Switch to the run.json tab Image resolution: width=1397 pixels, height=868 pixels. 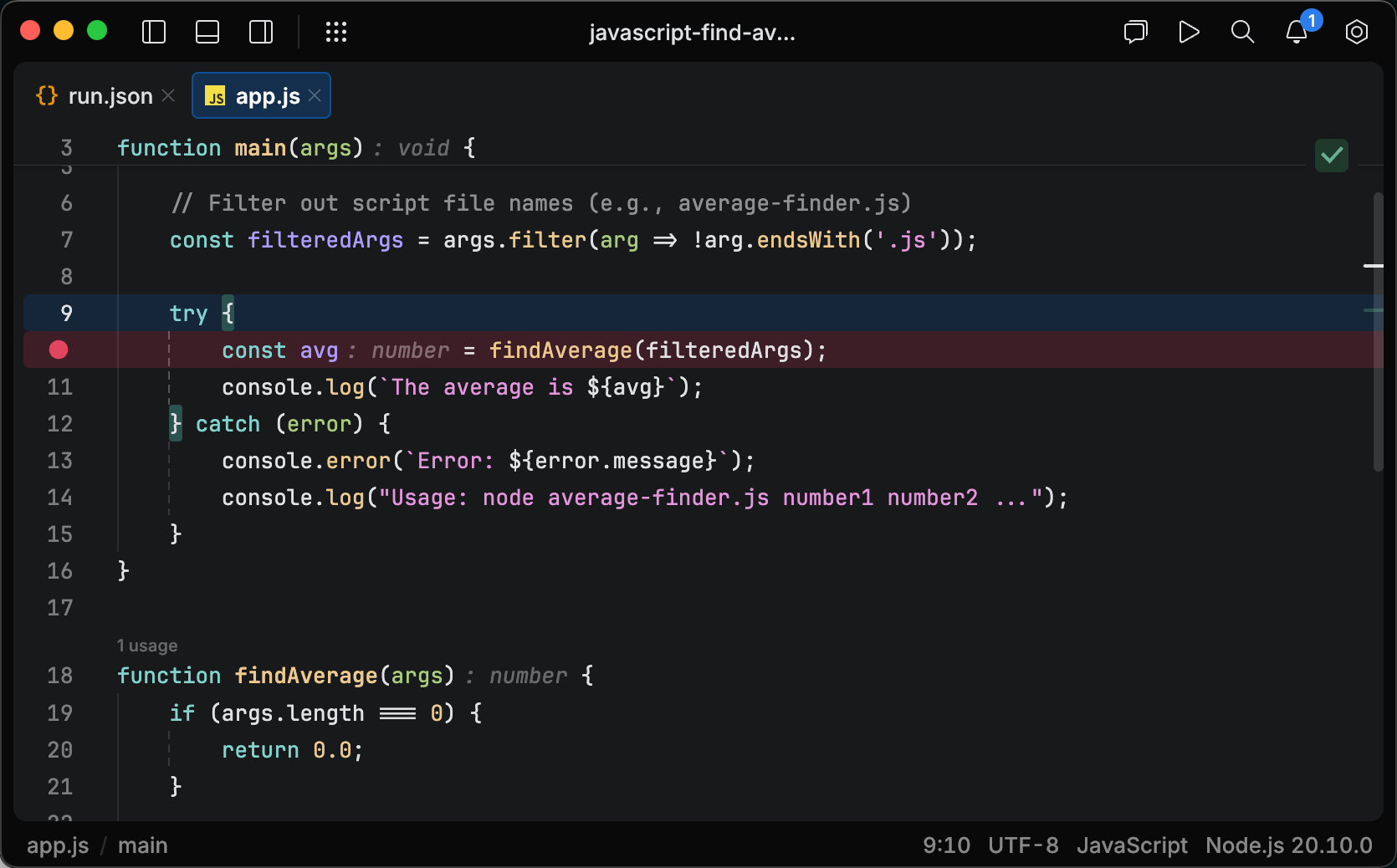click(110, 95)
